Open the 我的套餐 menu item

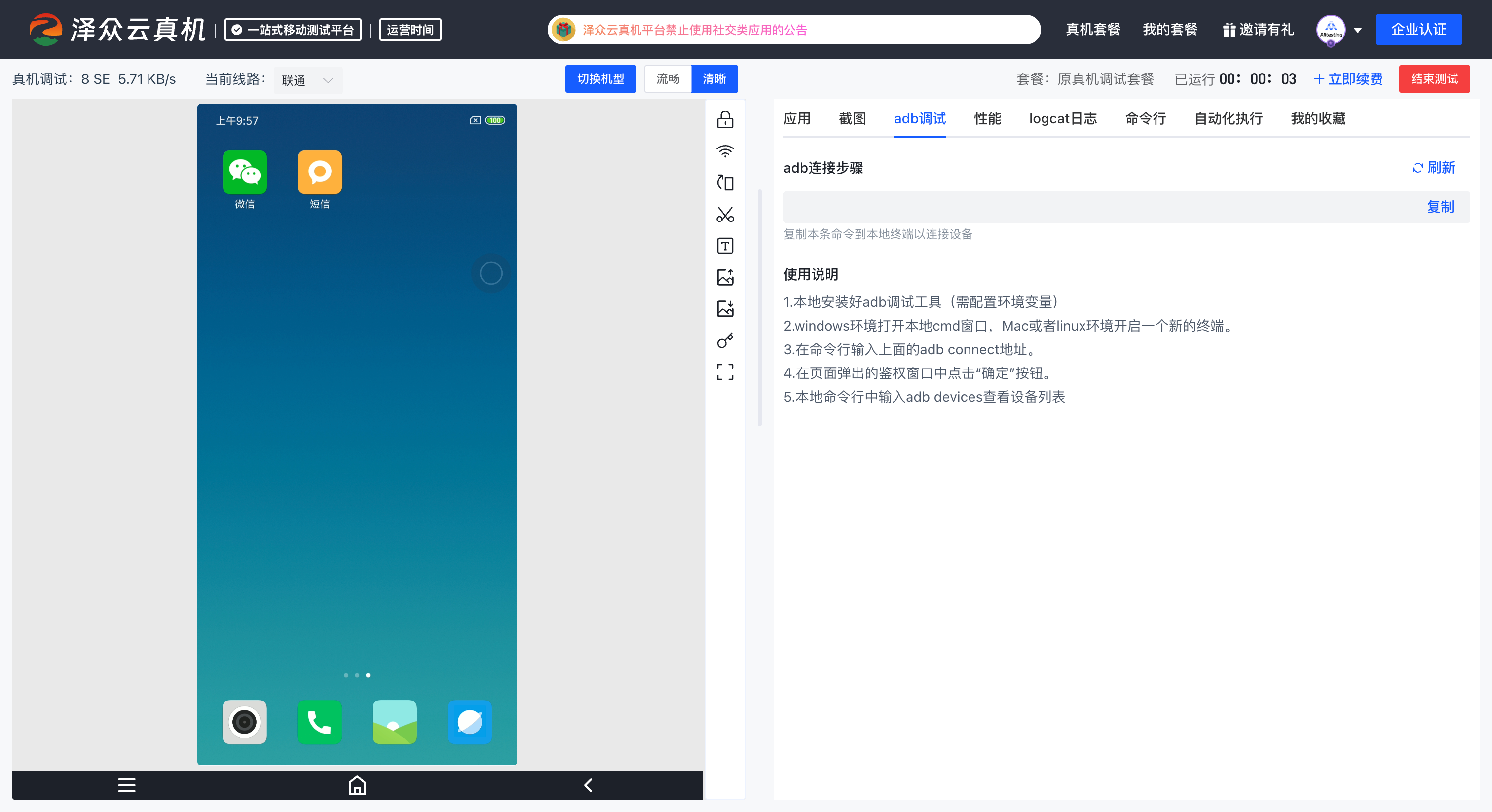(x=1170, y=30)
